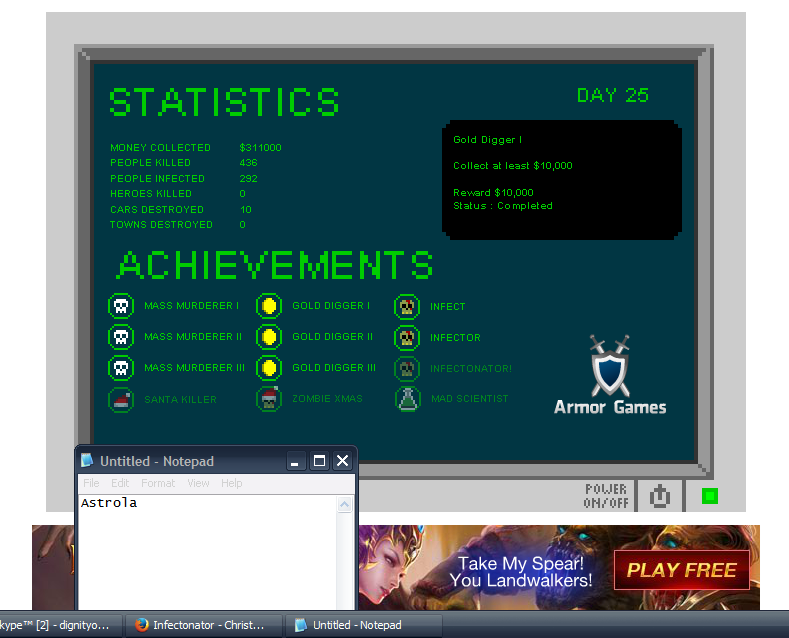Viewport: 789px width, 638px height.
Task: Click the PEOPLE INFECTED value 292
Action: click(249, 179)
